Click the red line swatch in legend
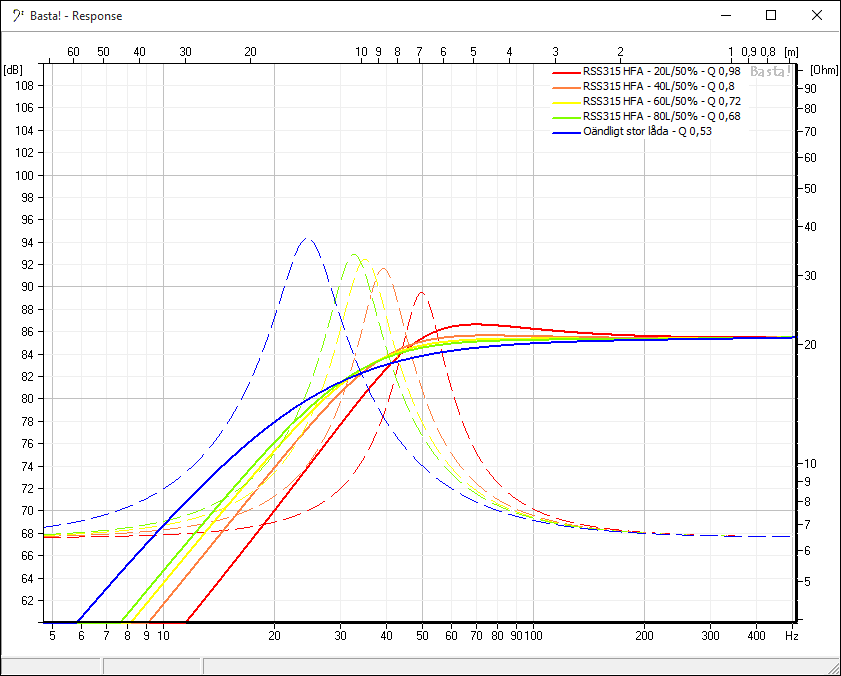 coord(565,72)
